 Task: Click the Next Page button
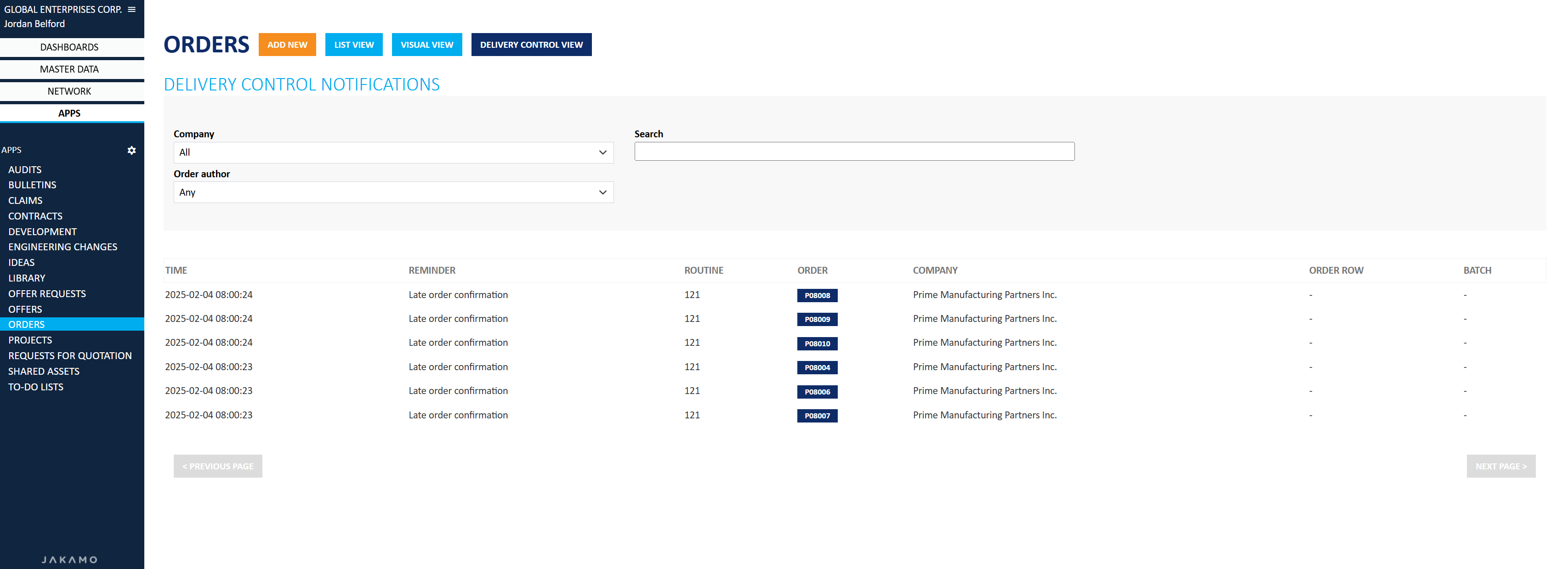click(1500, 466)
